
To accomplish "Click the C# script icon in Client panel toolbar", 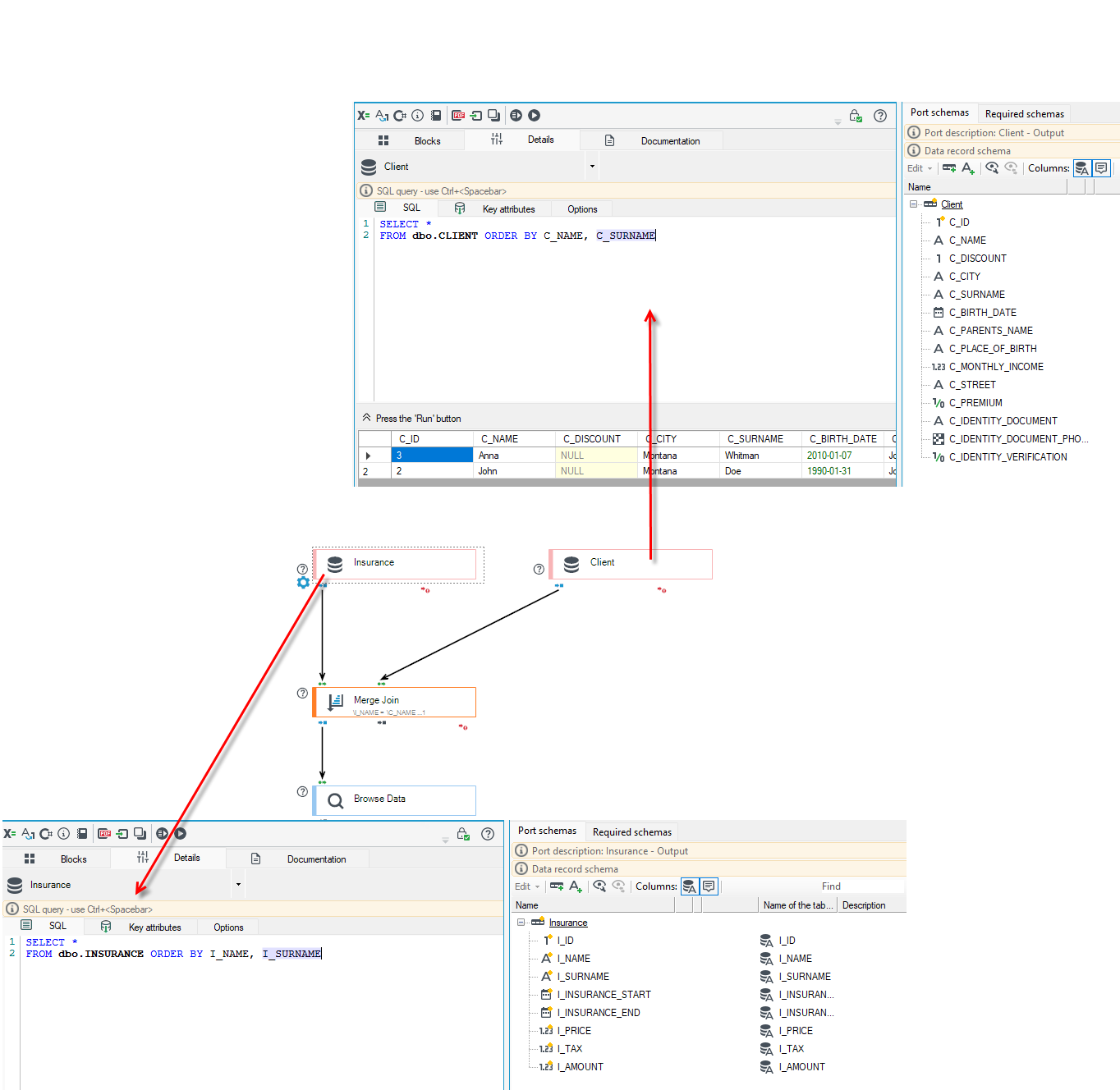I will click(x=400, y=116).
